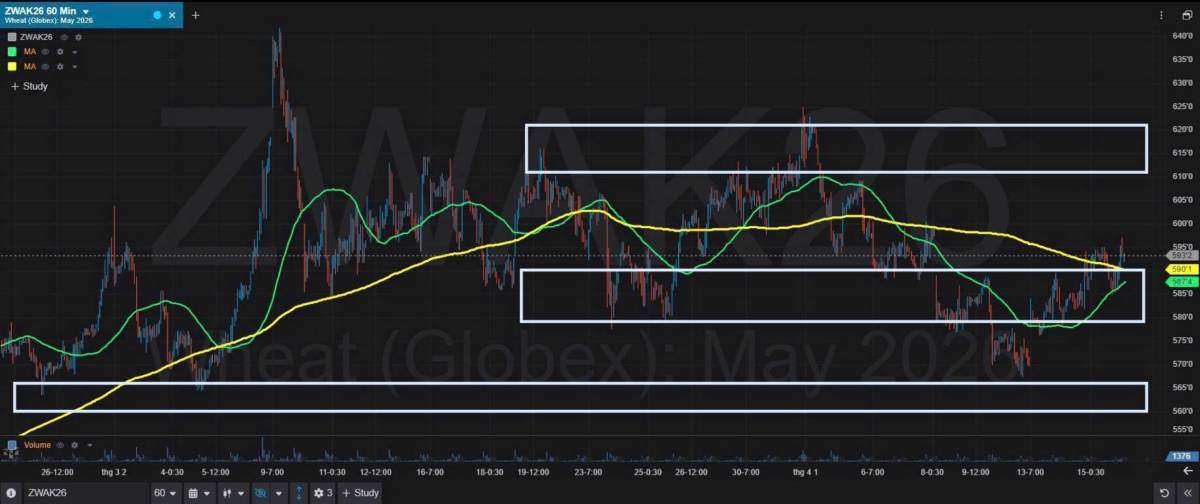Screen dimensions: 1200x504
Task: Open settings gear for ZWAK26 series
Action: (78, 37)
